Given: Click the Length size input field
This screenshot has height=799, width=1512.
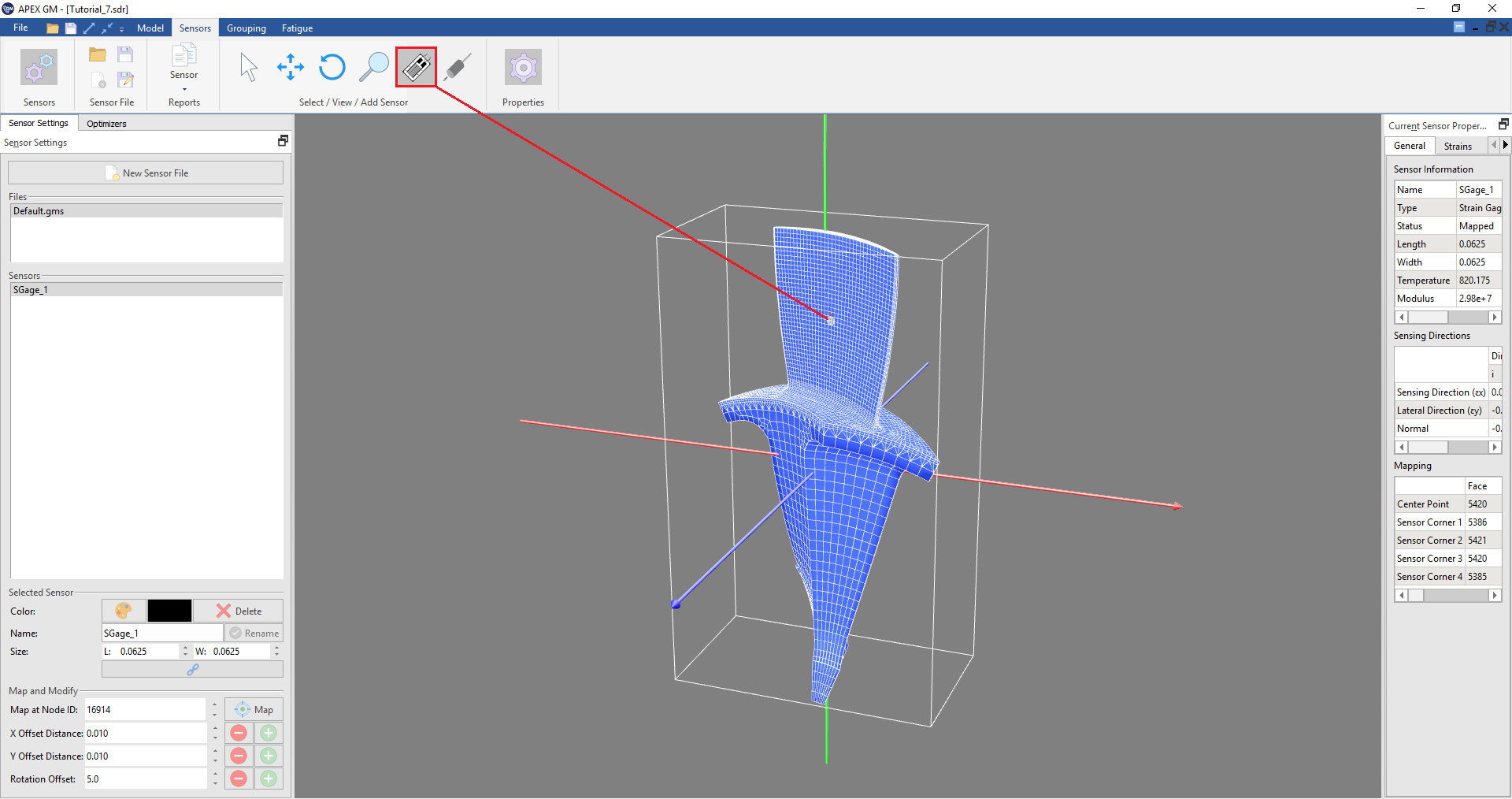Looking at the screenshot, I should pyautogui.click(x=148, y=651).
